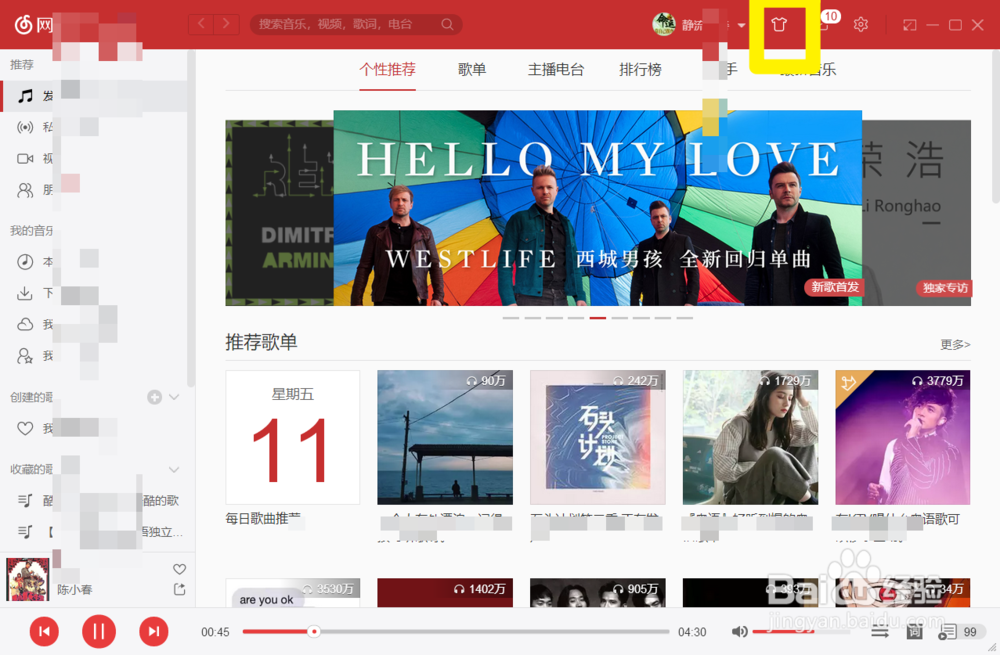Select the active red carousel indicator
Screen dimensions: 1000x655
pyautogui.click(x=598, y=318)
